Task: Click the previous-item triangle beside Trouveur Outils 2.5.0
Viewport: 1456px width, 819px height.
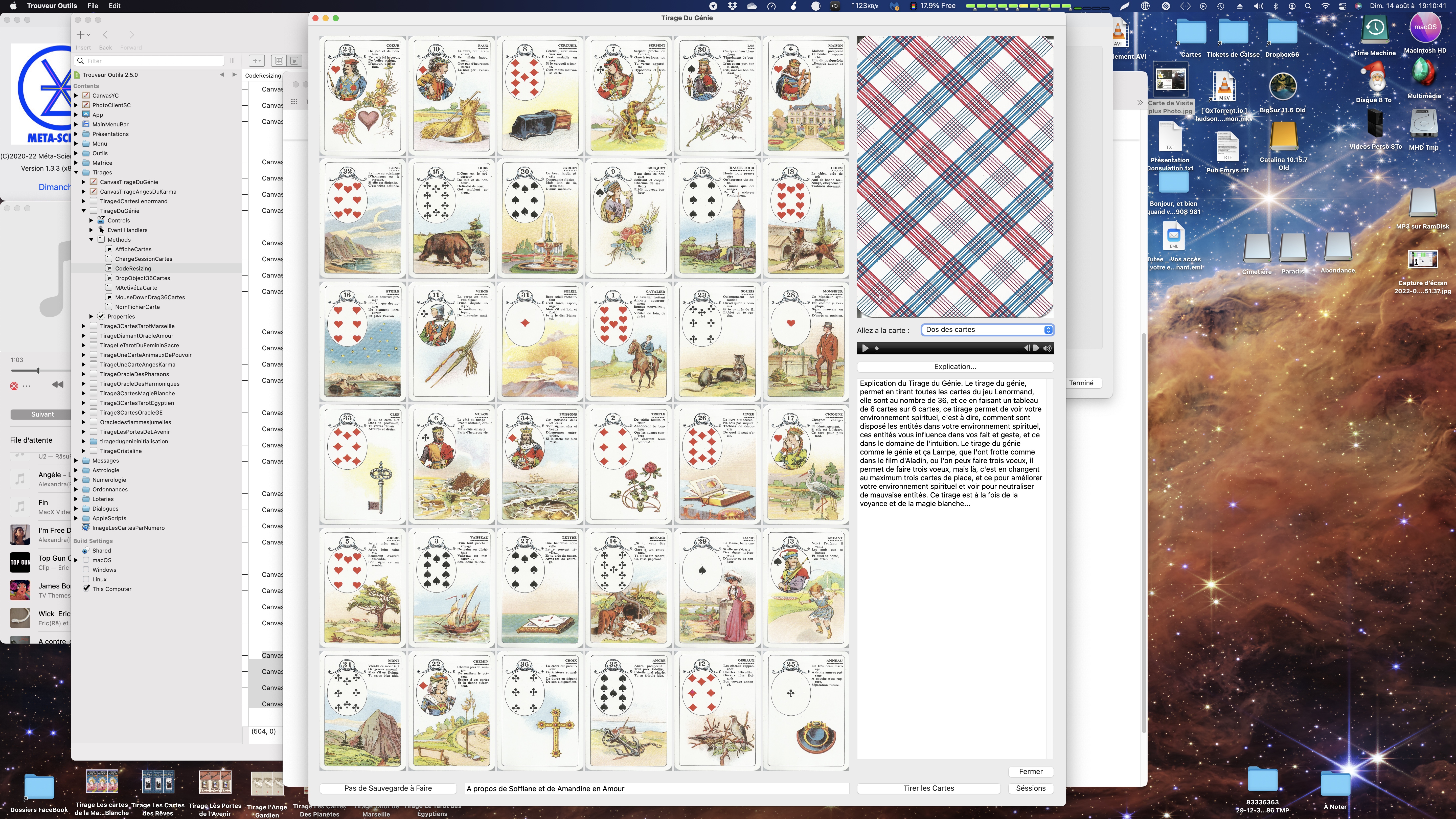Action: [222, 75]
